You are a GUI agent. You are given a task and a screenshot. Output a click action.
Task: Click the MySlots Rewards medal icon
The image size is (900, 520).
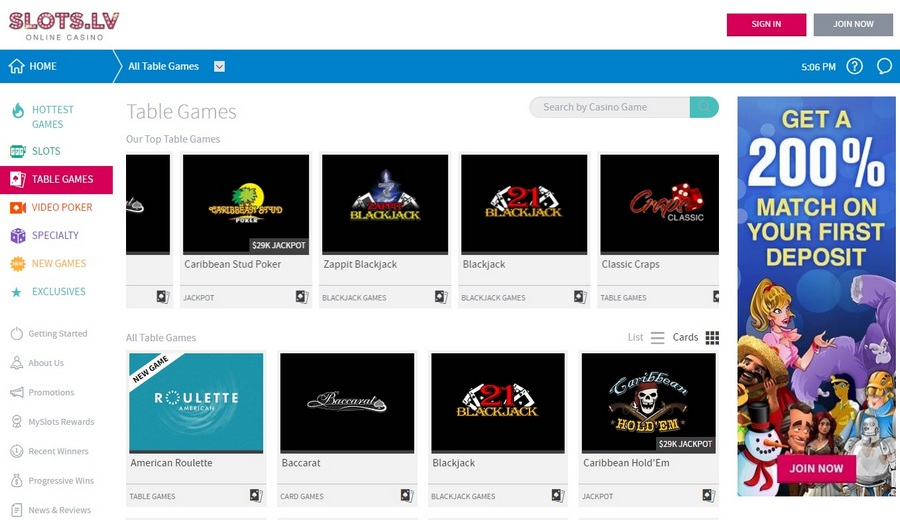pyautogui.click(x=17, y=422)
